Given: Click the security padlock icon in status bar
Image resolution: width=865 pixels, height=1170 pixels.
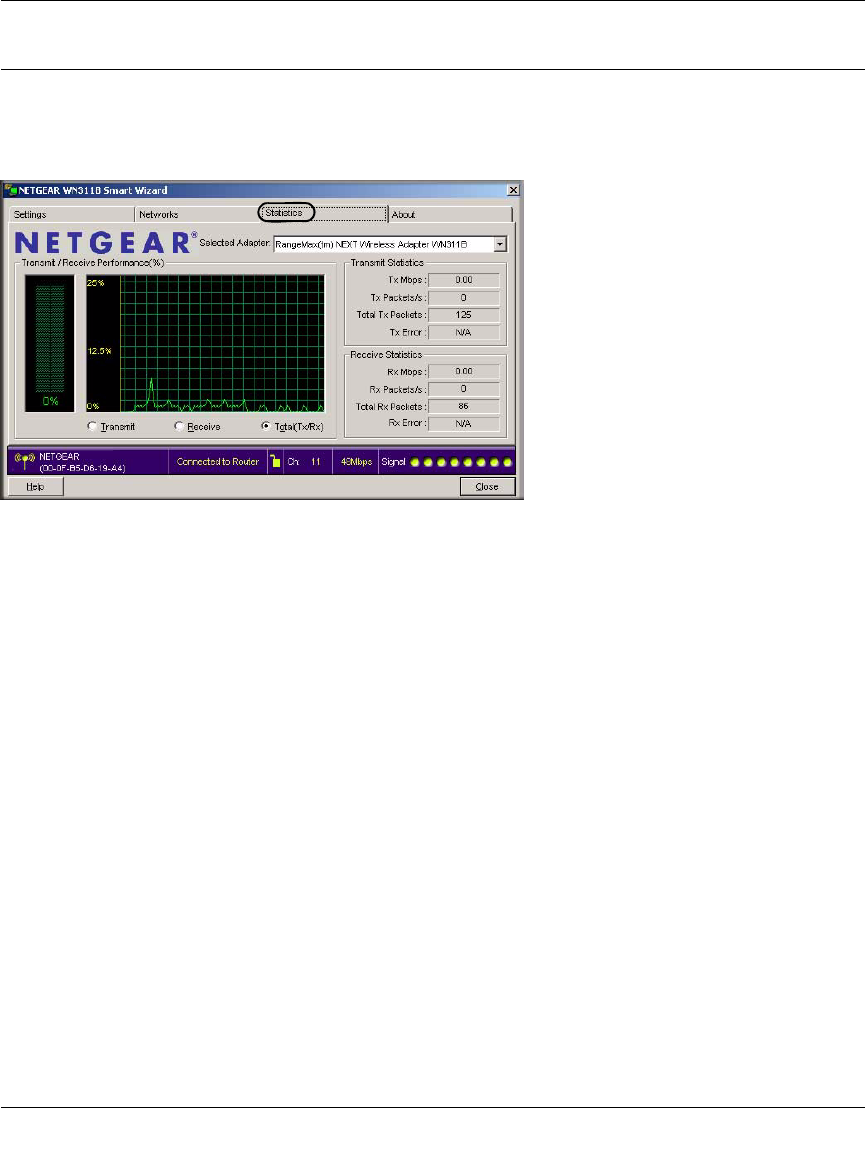Looking at the screenshot, I should [275, 461].
